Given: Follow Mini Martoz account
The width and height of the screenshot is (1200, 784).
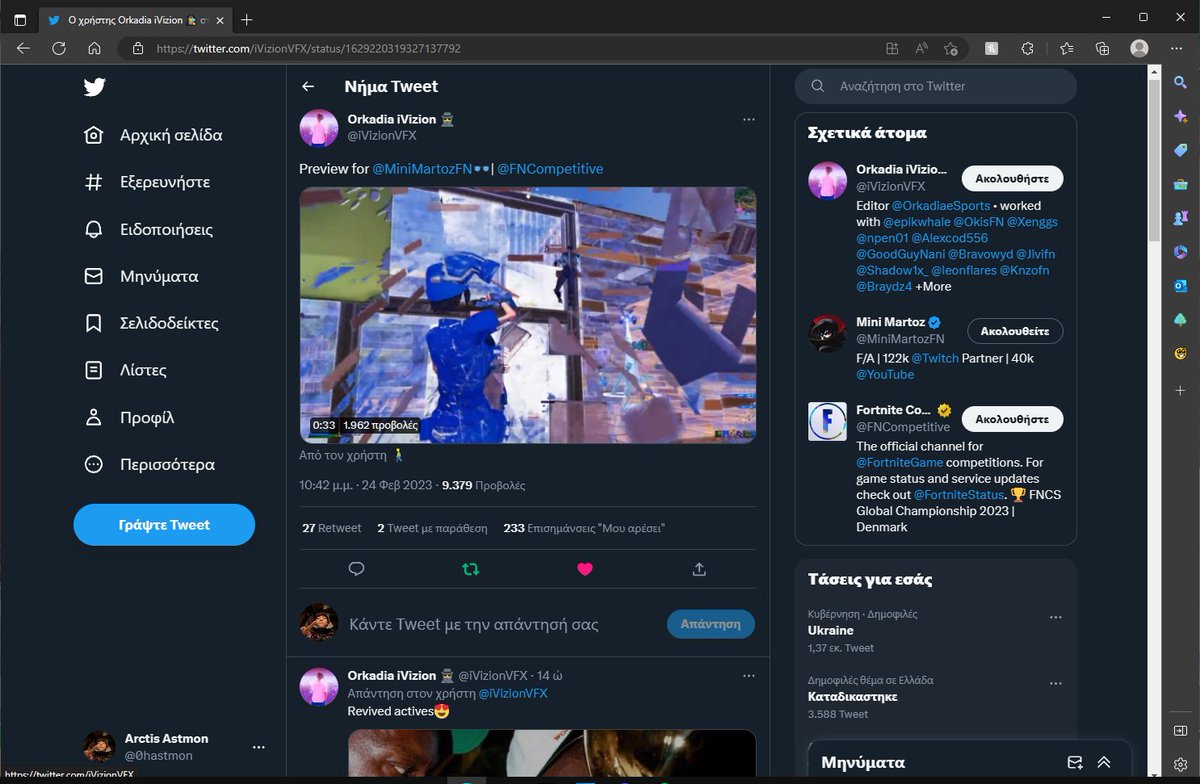Looking at the screenshot, I should pos(1015,330).
